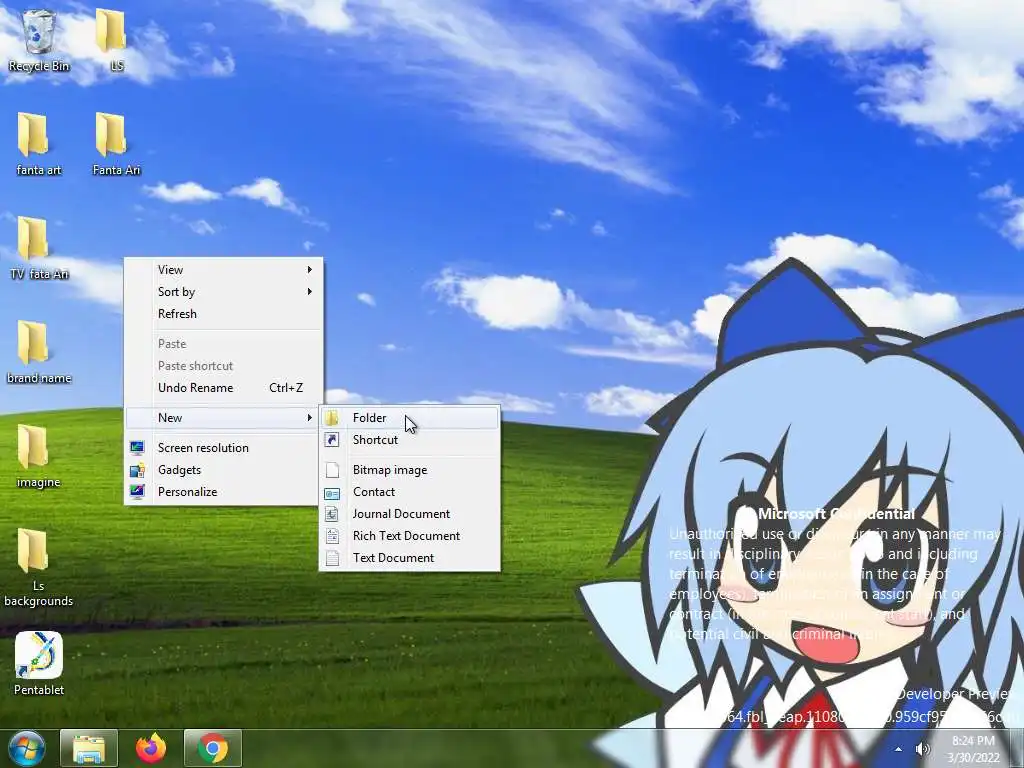Viewport: 1024px width, 768px height.
Task: Choose Gadgets from the context menu
Action: pyautogui.click(x=223, y=470)
